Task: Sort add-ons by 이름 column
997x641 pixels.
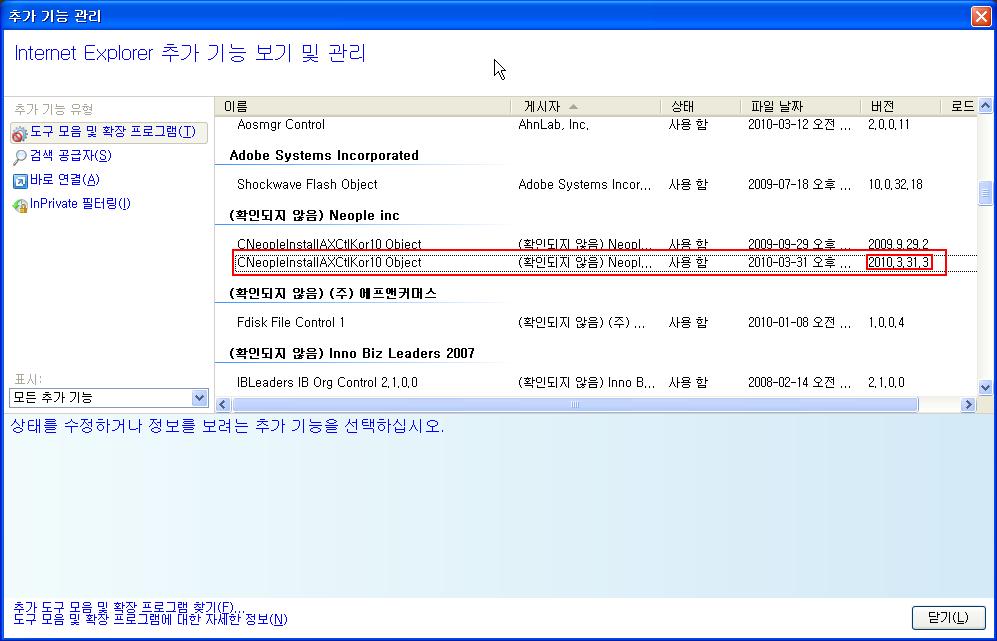Action: [x=362, y=106]
